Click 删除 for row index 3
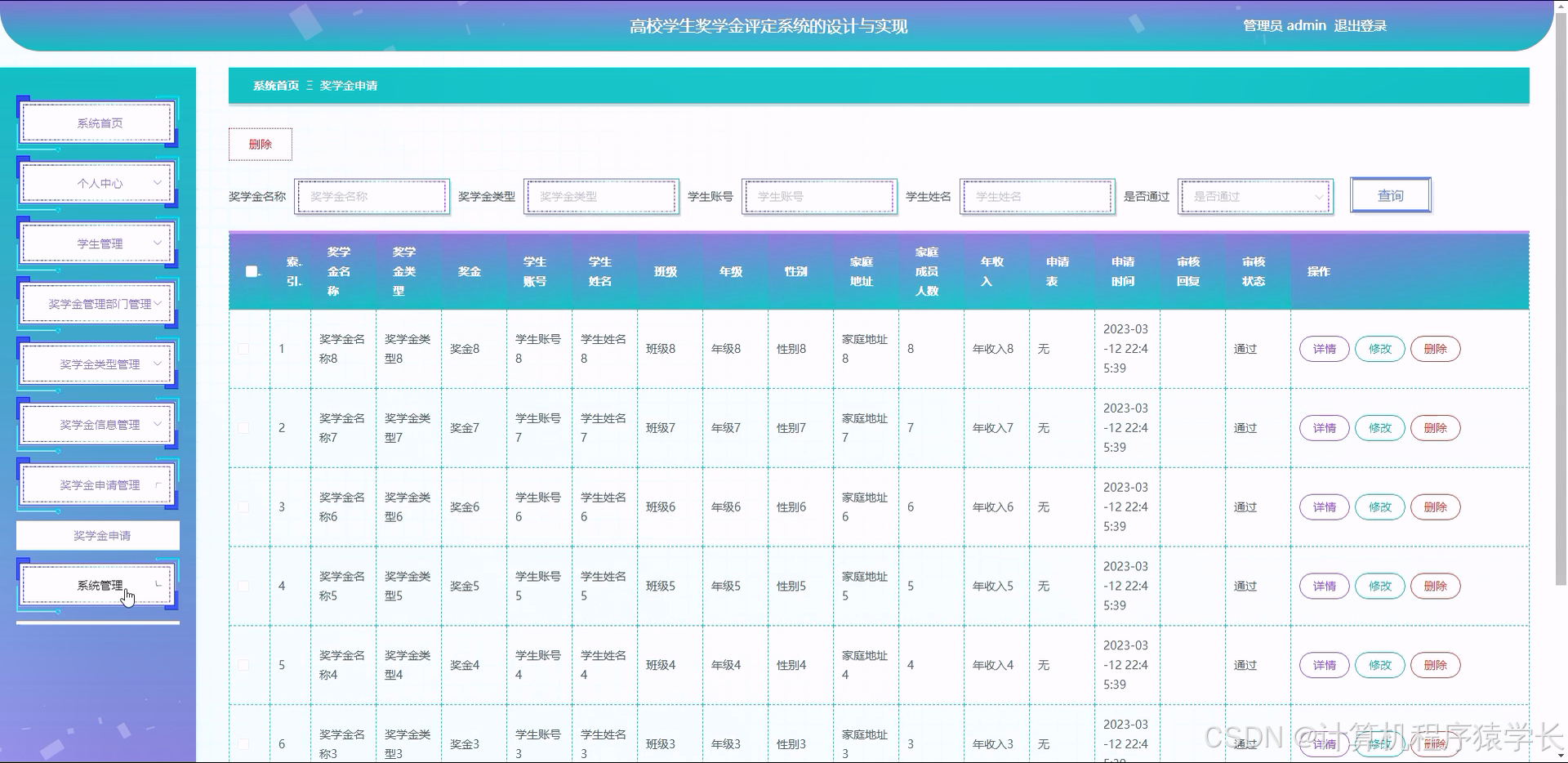The height and width of the screenshot is (763, 1568). point(1436,507)
